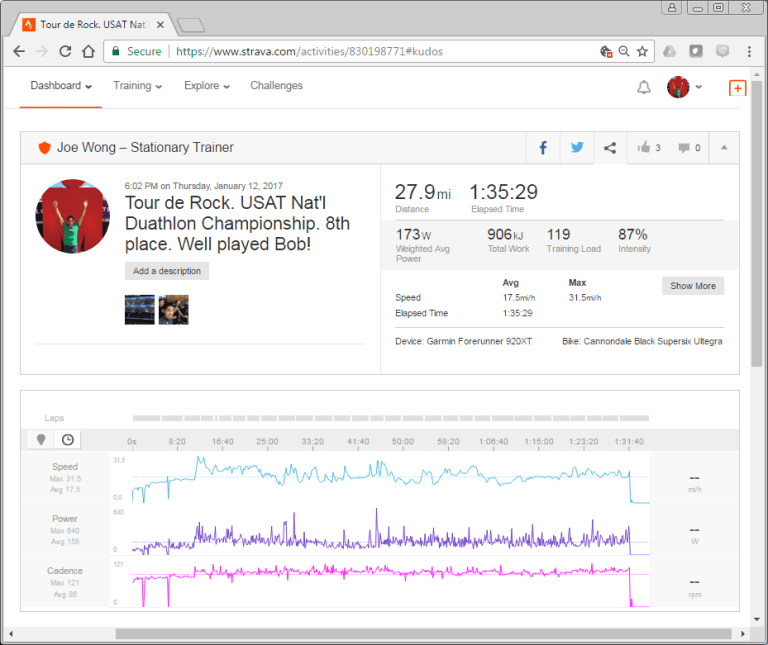Screen dimensions: 768x645
Task: Open the notifications bell
Action: (x=644, y=87)
